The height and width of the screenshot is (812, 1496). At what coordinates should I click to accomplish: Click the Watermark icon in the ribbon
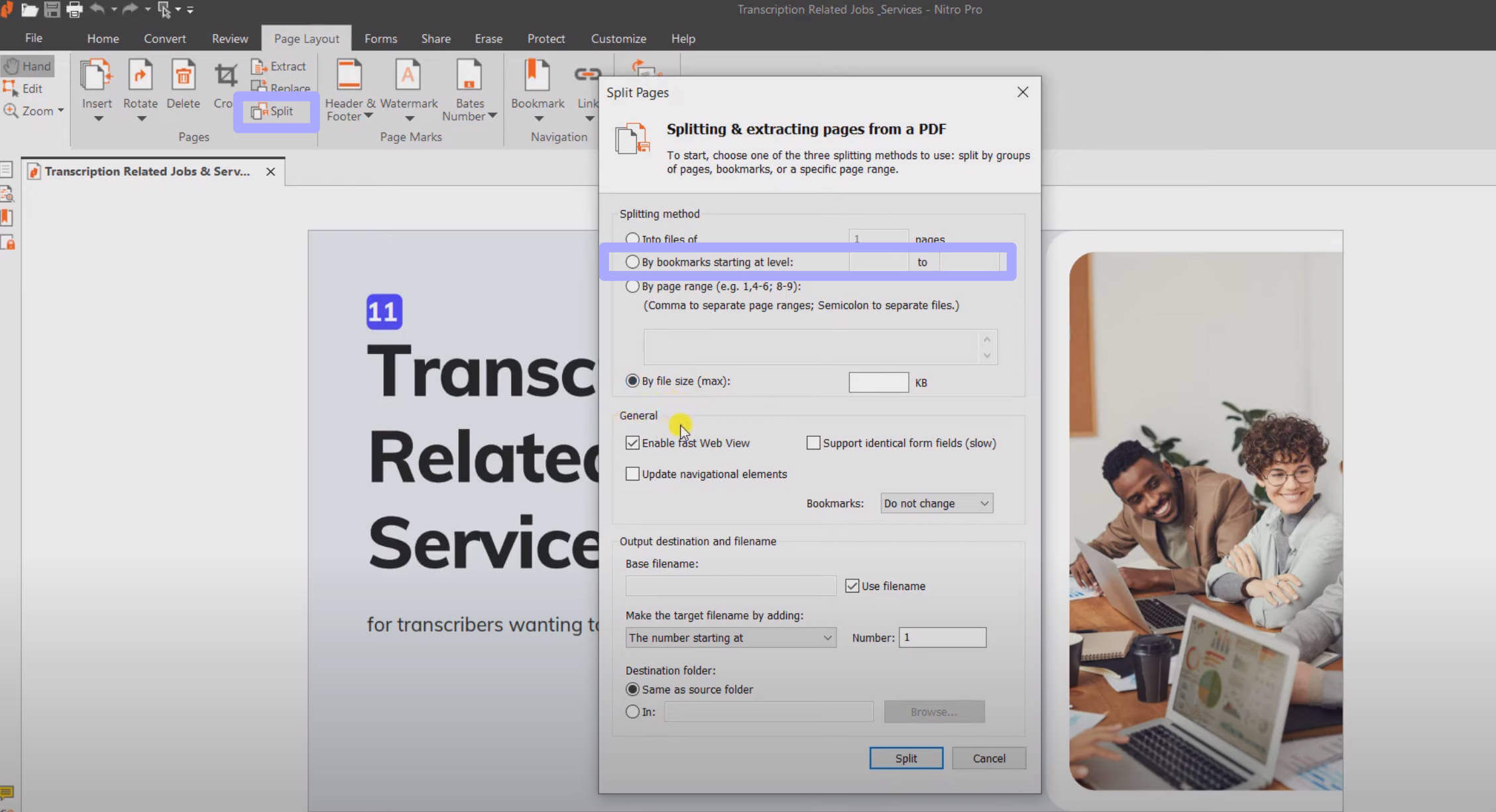[x=408, y=76]
